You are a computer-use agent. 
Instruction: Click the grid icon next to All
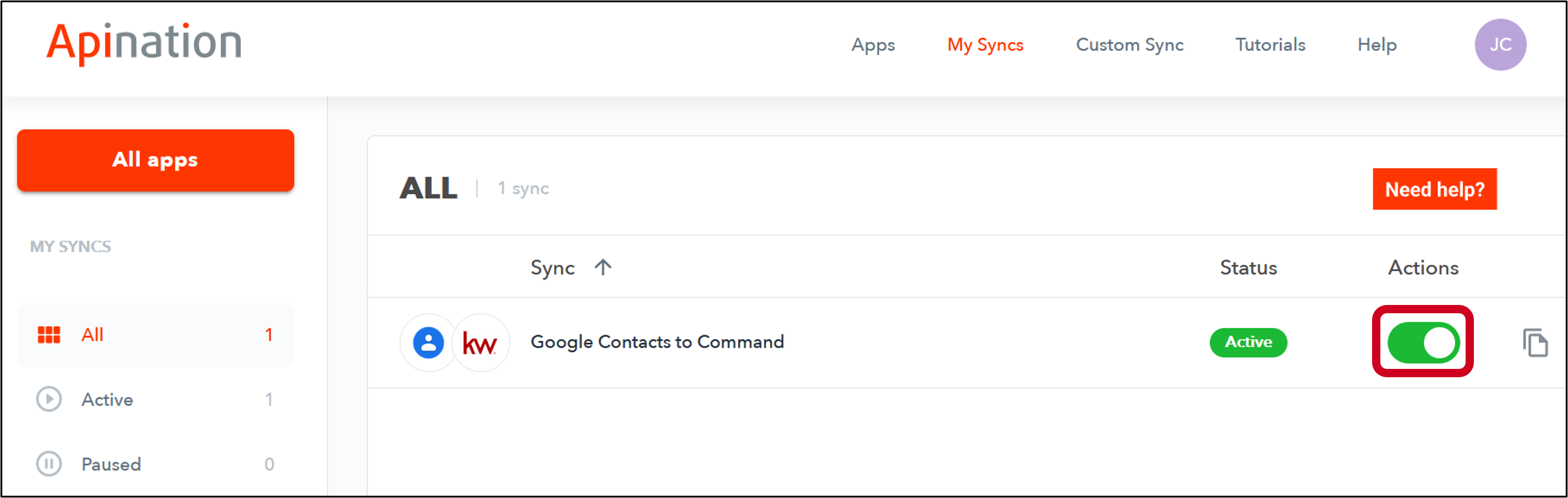tap(49, 335)
